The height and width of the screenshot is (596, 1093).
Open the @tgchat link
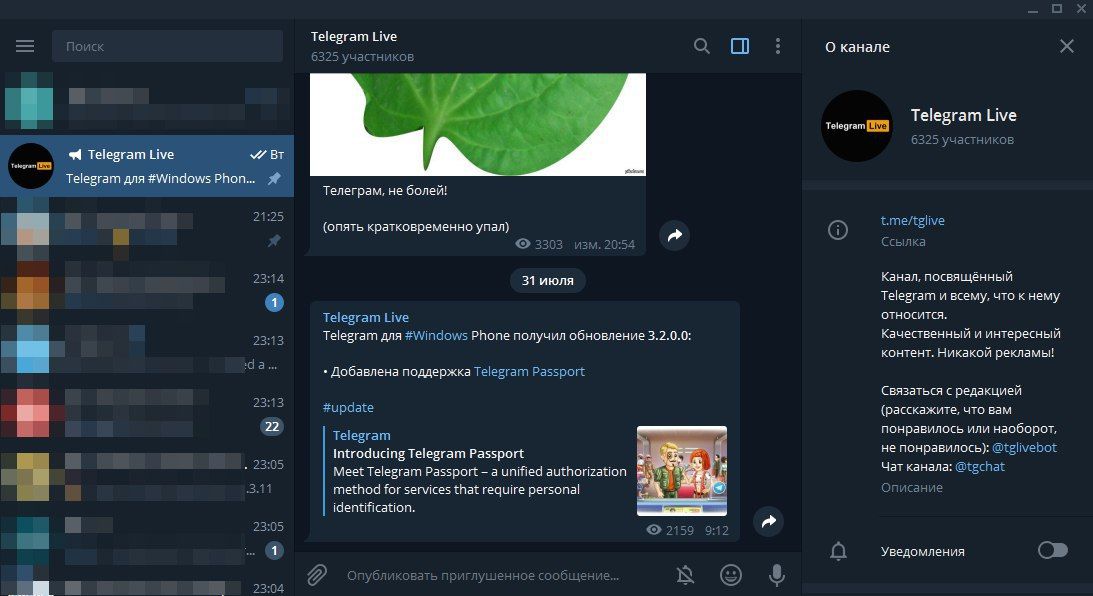[979, 466]
